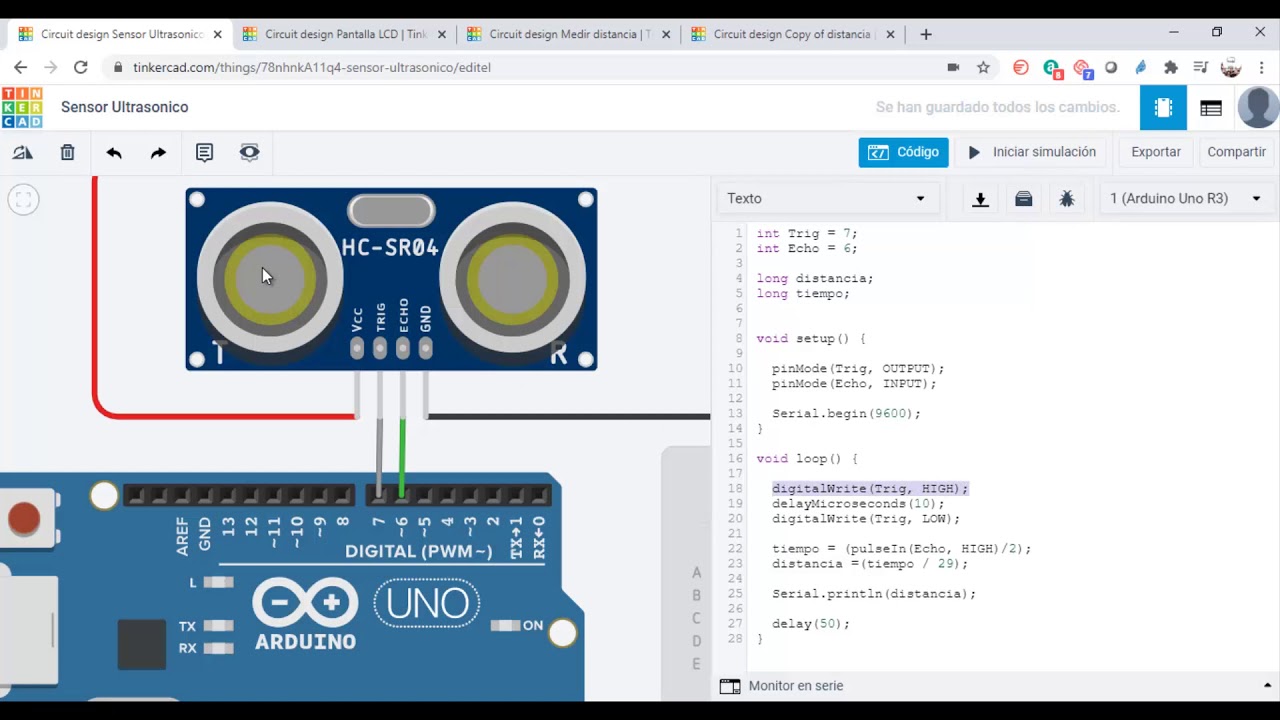Open the Arduino Uno R3 board selector
The height and width of the screenshot is (720, 1280).
[x=1185, y=199]
